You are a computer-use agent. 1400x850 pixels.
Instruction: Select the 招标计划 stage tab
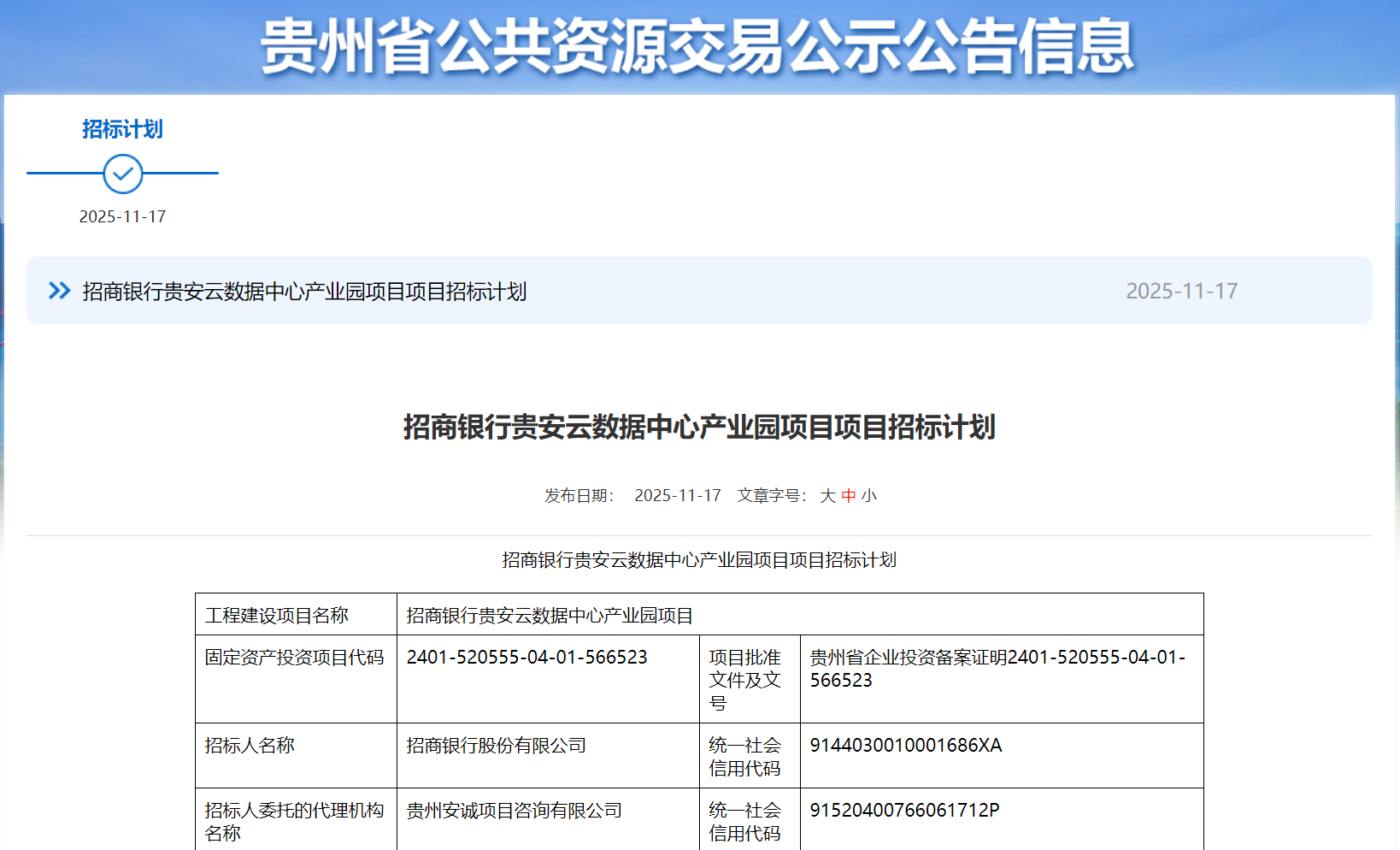pyautogui.click(x=122, y=129)
